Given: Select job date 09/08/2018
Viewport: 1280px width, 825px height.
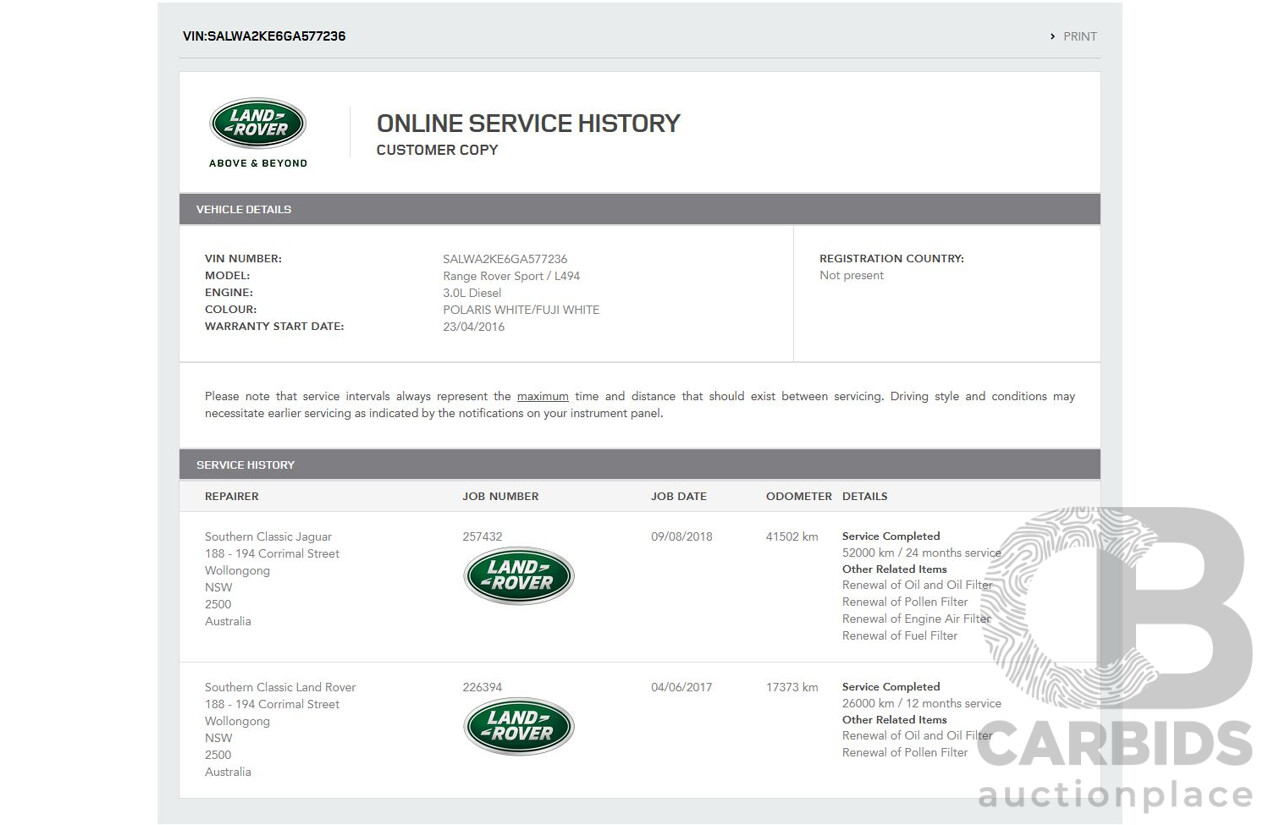Looking at the screenshot, I should (682, 537).
